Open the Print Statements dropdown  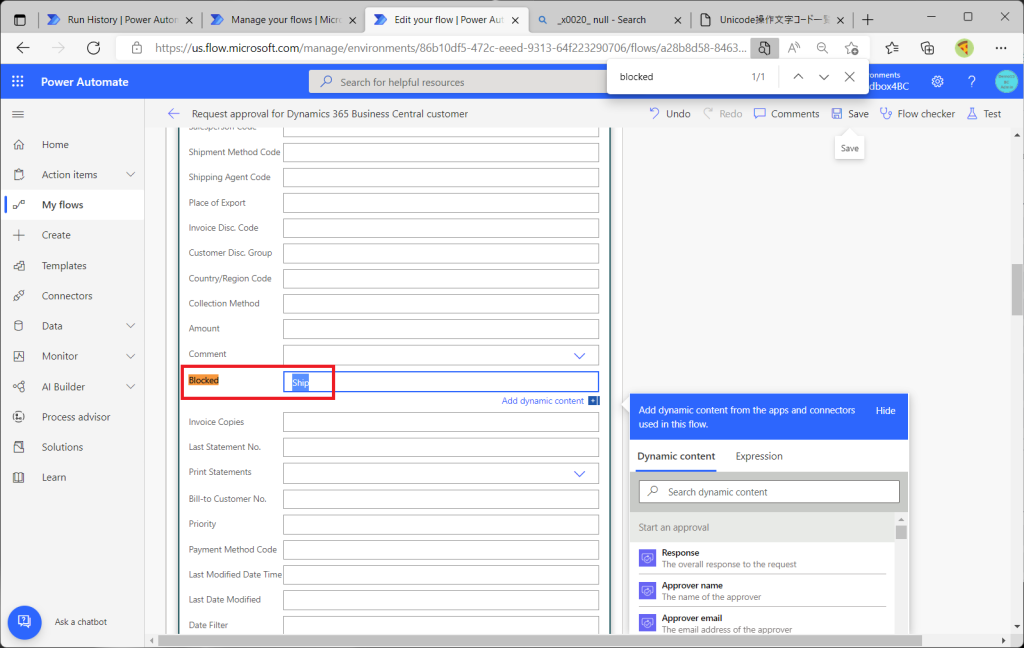(579, 474)
